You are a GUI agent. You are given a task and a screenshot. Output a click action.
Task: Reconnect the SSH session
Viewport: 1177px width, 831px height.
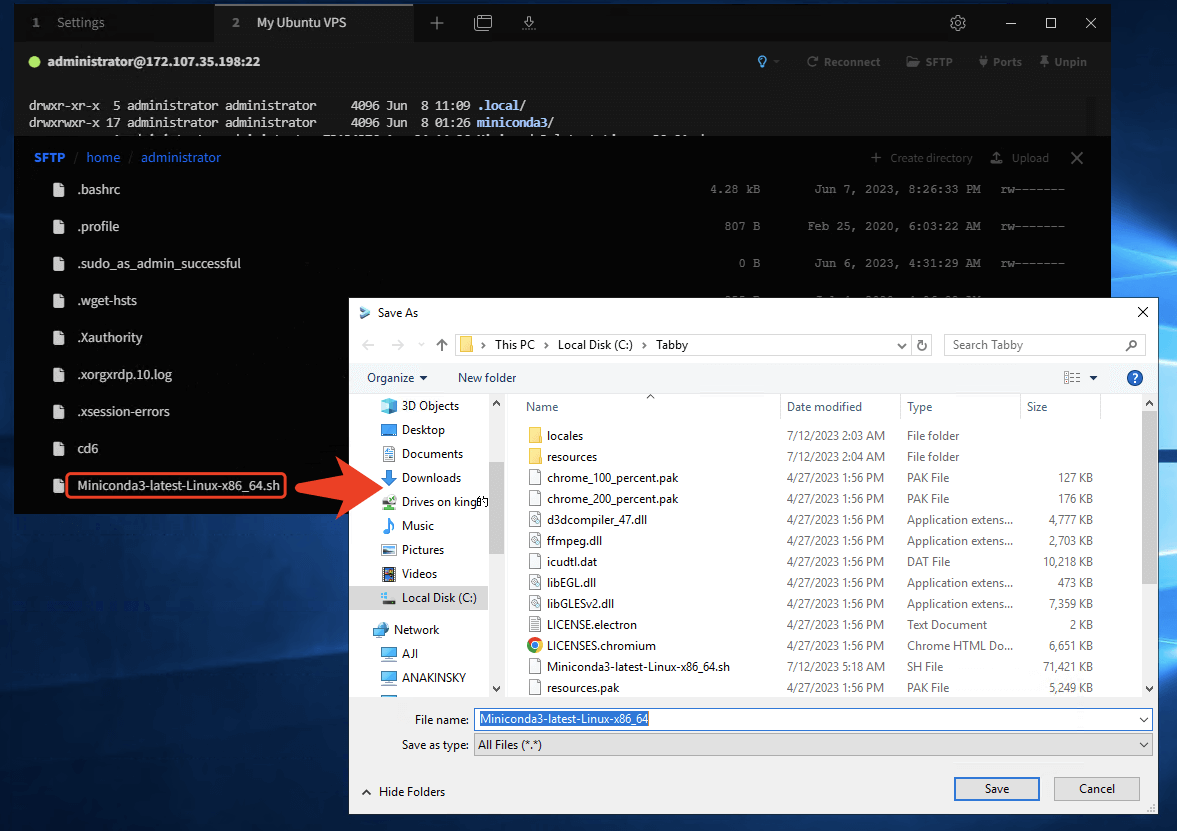coord(843,62)
